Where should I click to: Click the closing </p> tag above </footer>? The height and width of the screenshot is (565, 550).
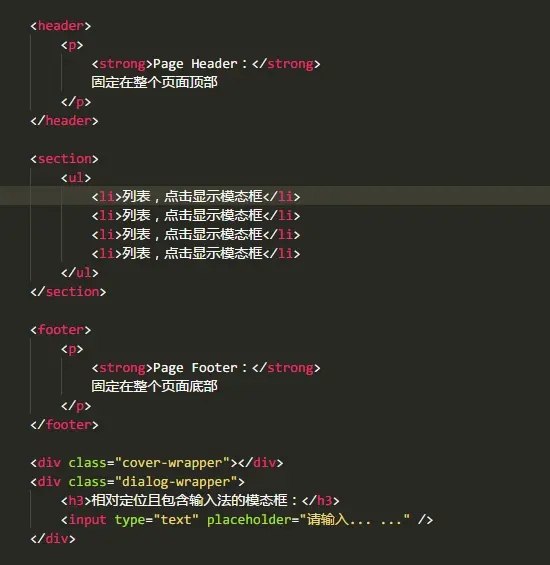pos(76,406)
